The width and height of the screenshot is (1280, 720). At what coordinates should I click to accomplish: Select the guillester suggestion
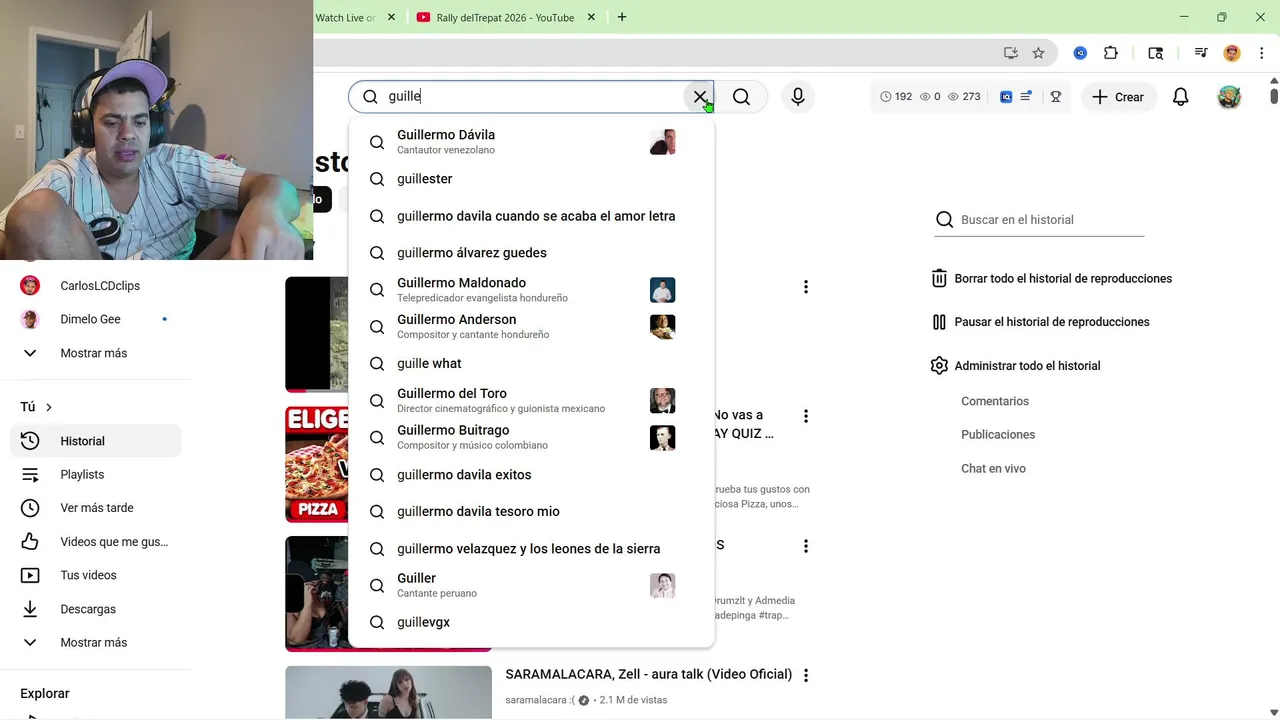[531, 179]
